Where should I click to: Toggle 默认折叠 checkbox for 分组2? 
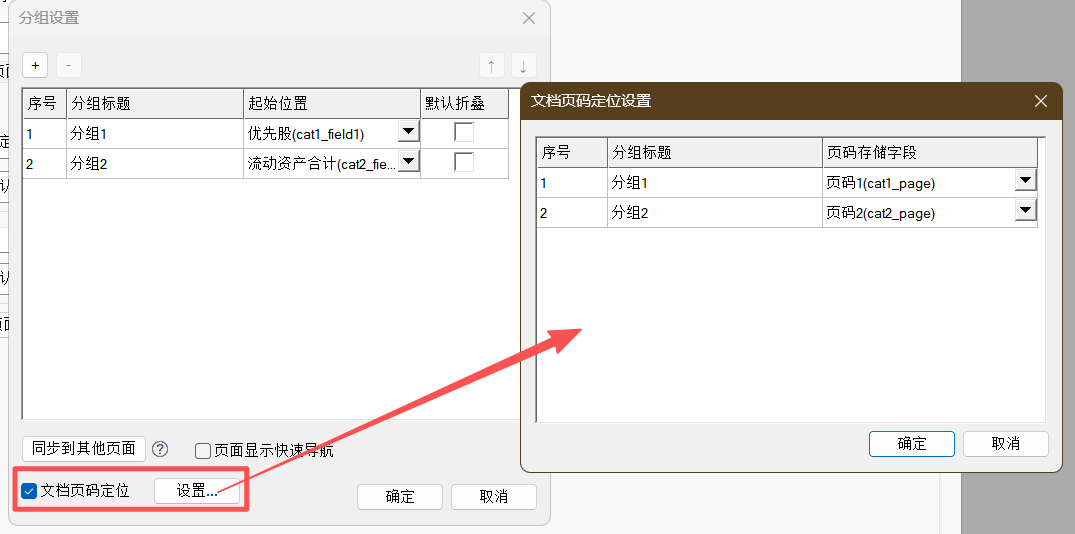coord(464,163)
